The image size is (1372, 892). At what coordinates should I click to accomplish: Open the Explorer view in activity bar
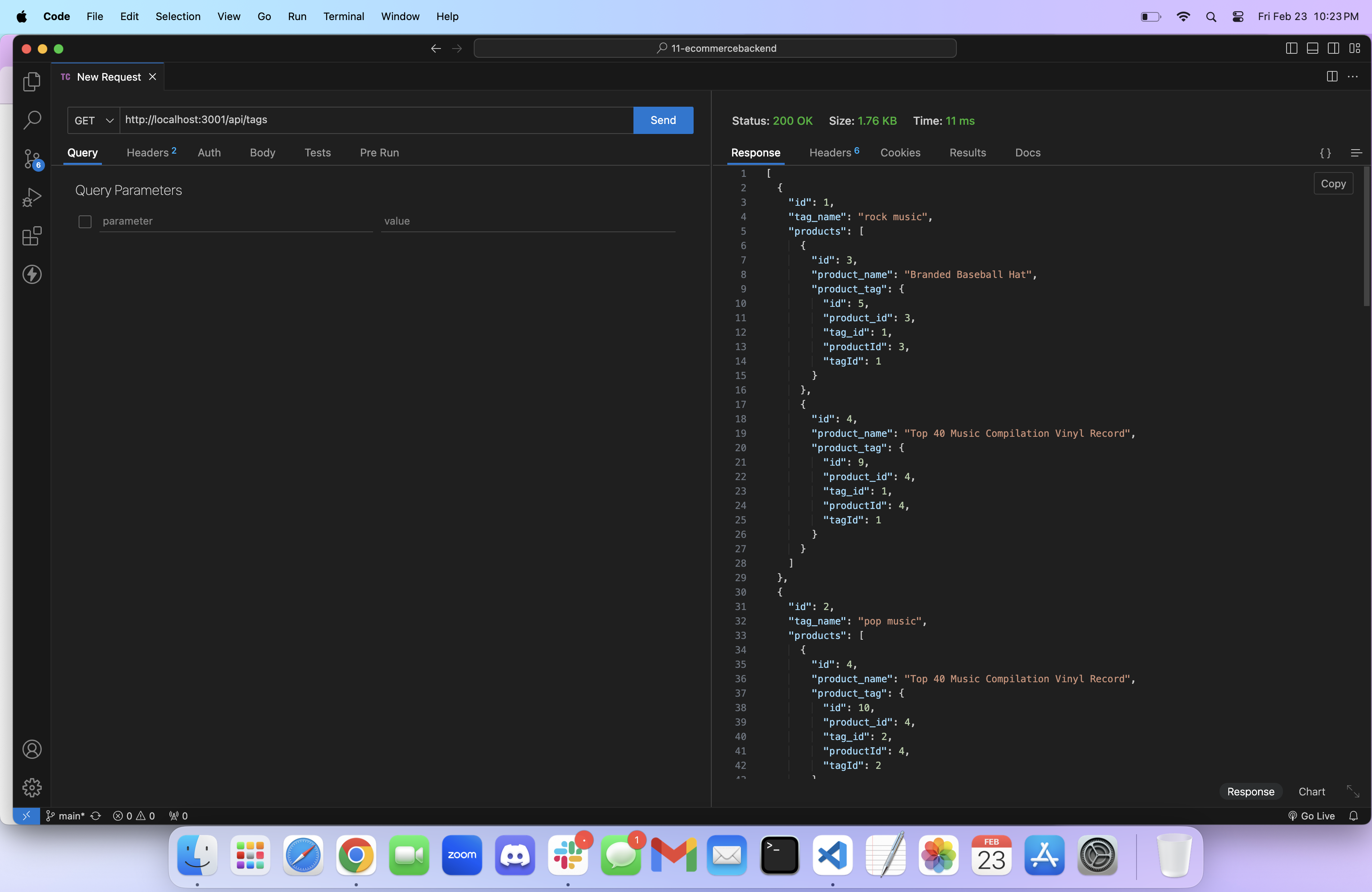[x=32, y=82]
